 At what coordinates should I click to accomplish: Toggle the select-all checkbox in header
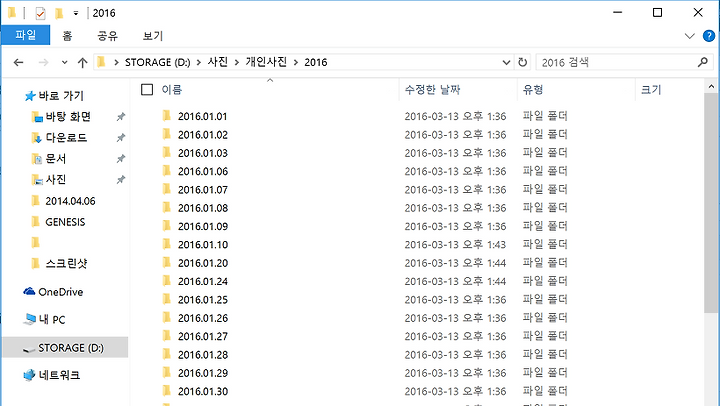click(x=147, y=90)
